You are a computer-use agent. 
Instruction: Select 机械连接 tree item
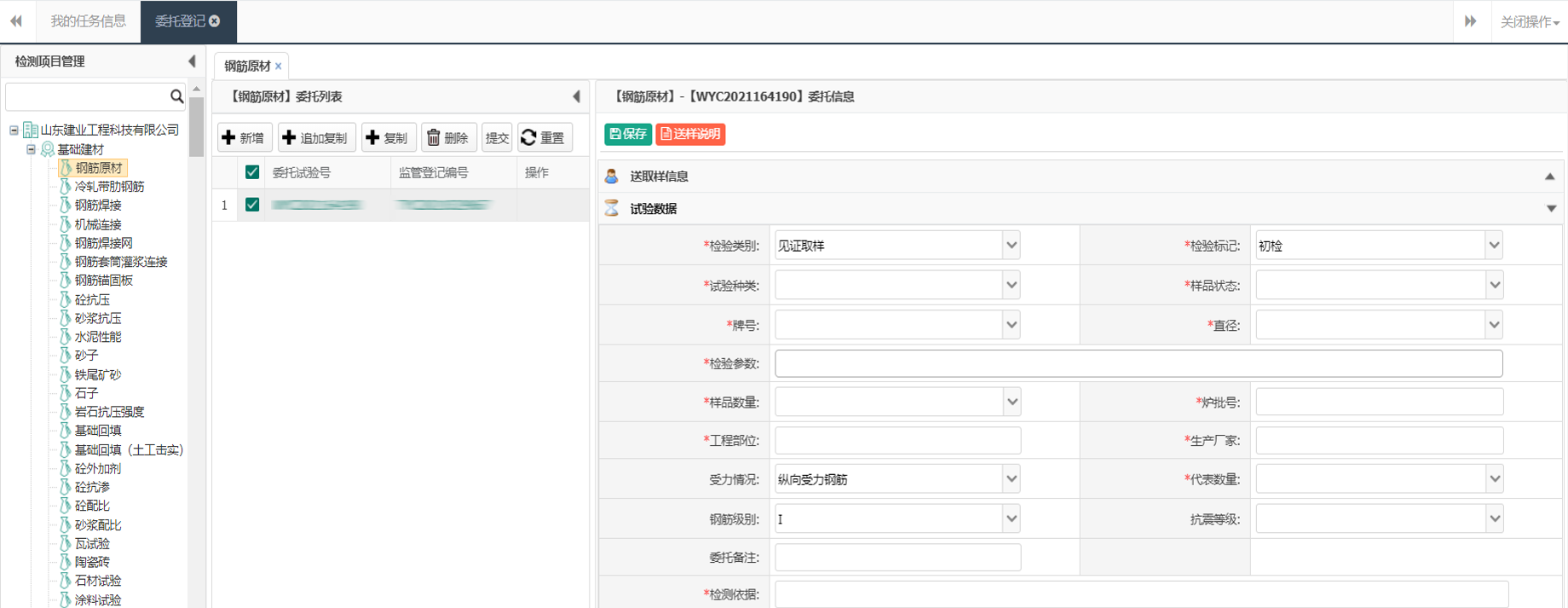[98, 224]
